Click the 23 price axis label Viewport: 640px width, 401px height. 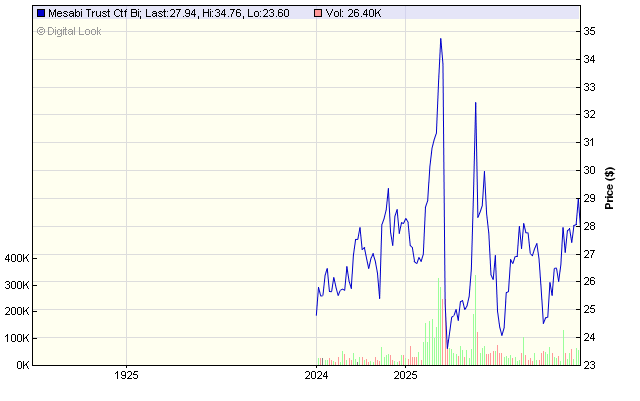coord(589,365)
